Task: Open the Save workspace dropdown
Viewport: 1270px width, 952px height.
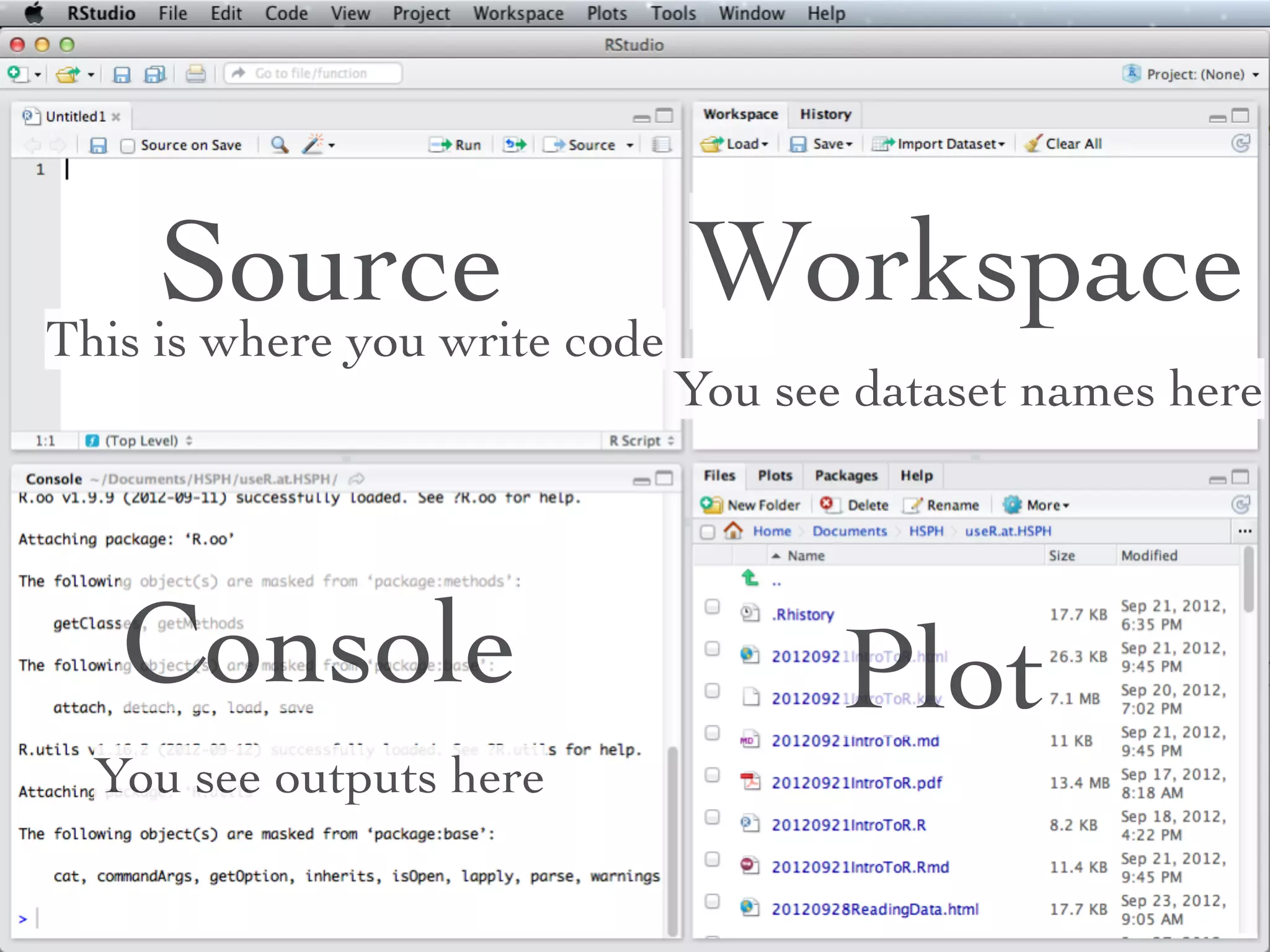Action: pos(821,144)
